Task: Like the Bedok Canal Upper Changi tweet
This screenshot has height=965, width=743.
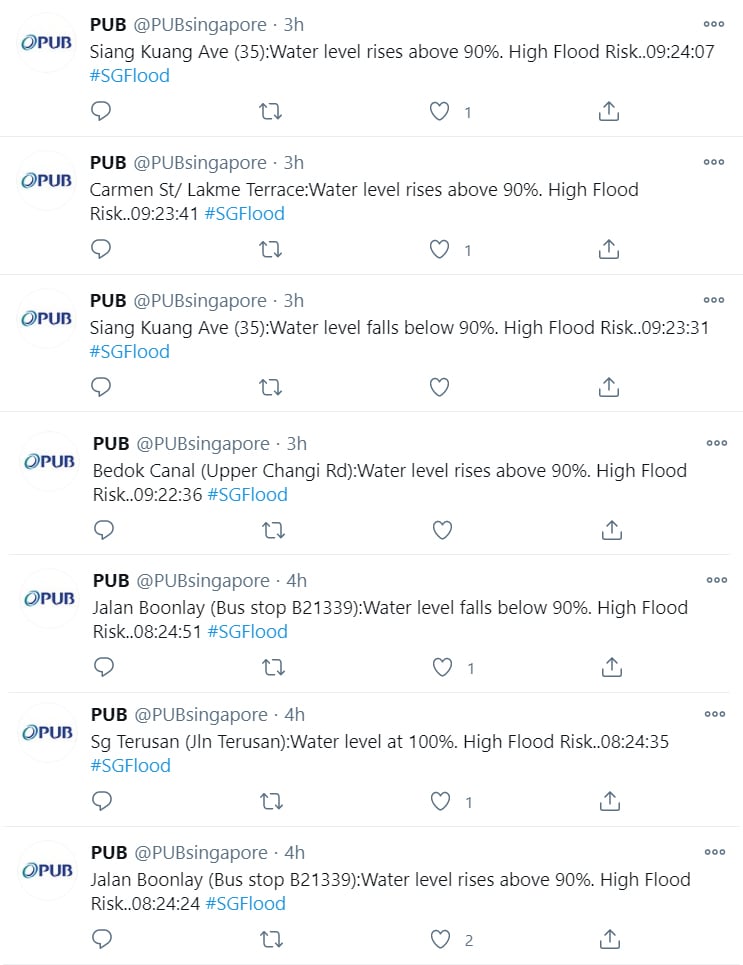Action: pos(442,530)
